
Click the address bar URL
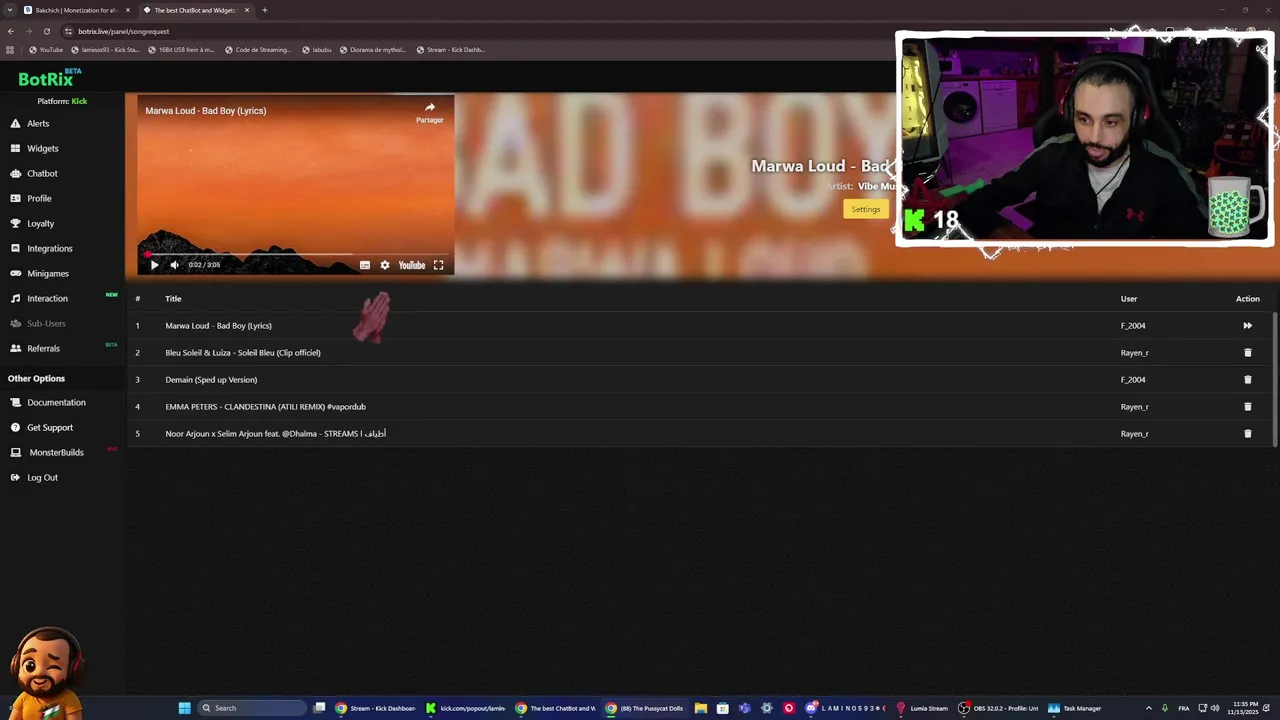(124, 31)
